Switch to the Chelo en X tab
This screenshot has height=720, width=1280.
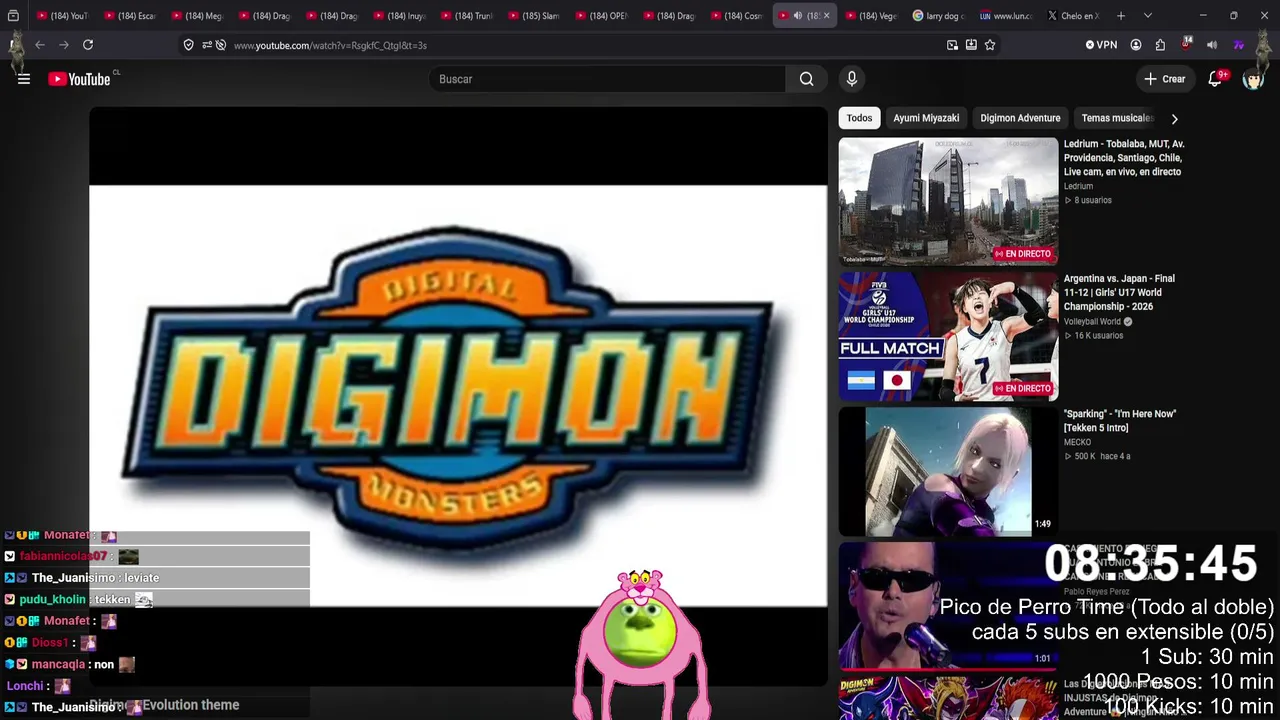(x=1072, y=16)
